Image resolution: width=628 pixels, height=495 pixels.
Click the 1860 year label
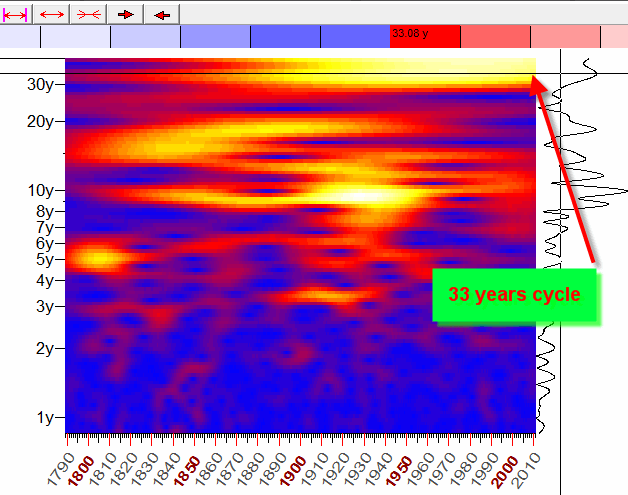click(x=209, y=469)
